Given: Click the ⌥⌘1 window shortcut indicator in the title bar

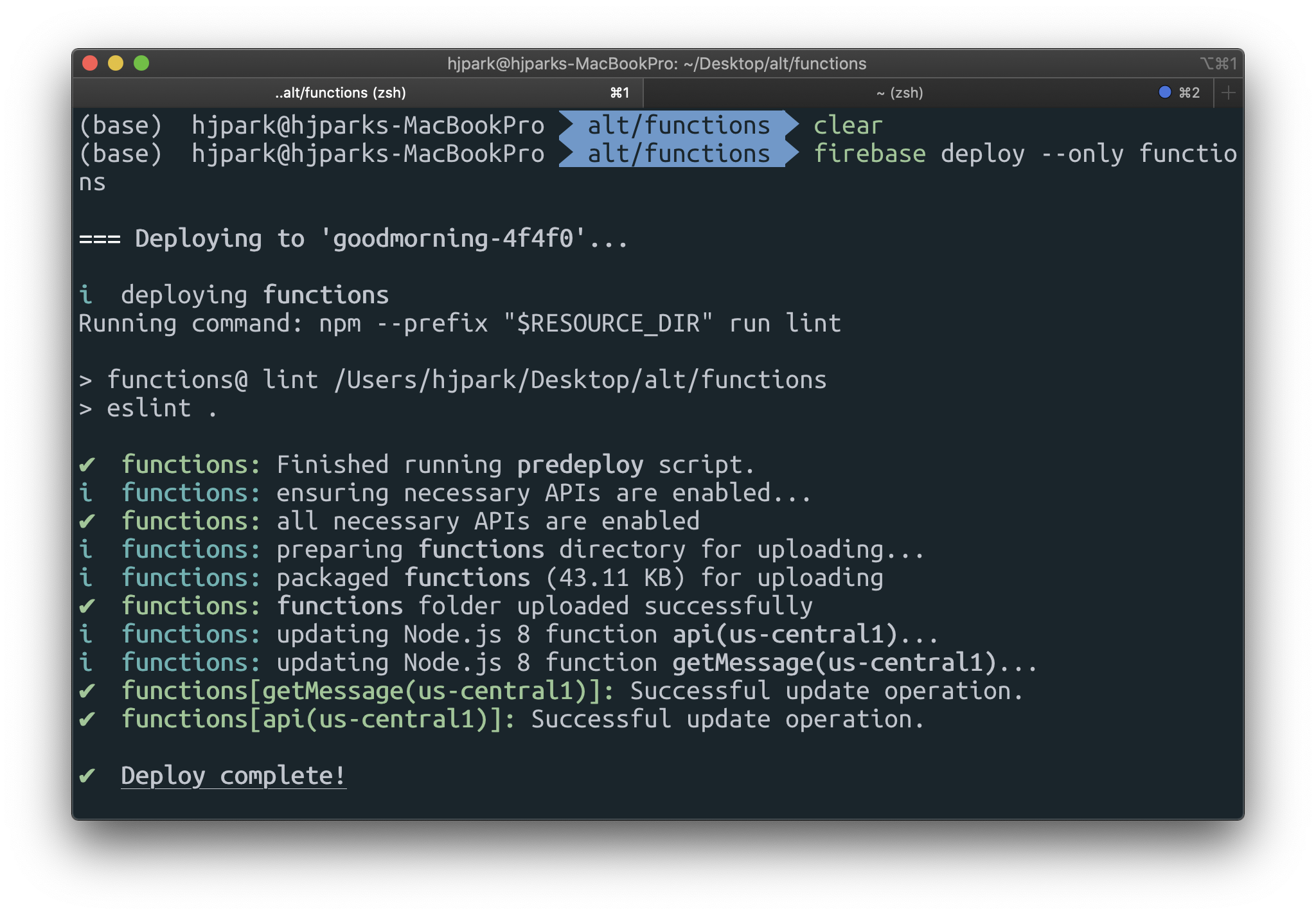Looking at the screenshot, I should (x=1218, y=64).
